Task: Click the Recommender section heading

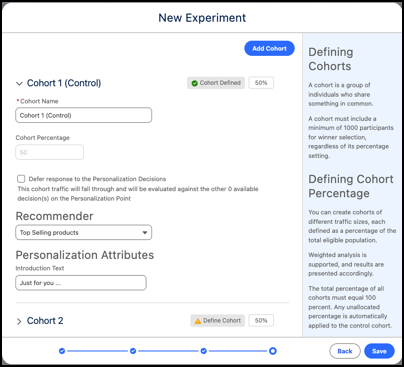Action: pyautogui.click(x=54, y=216)
